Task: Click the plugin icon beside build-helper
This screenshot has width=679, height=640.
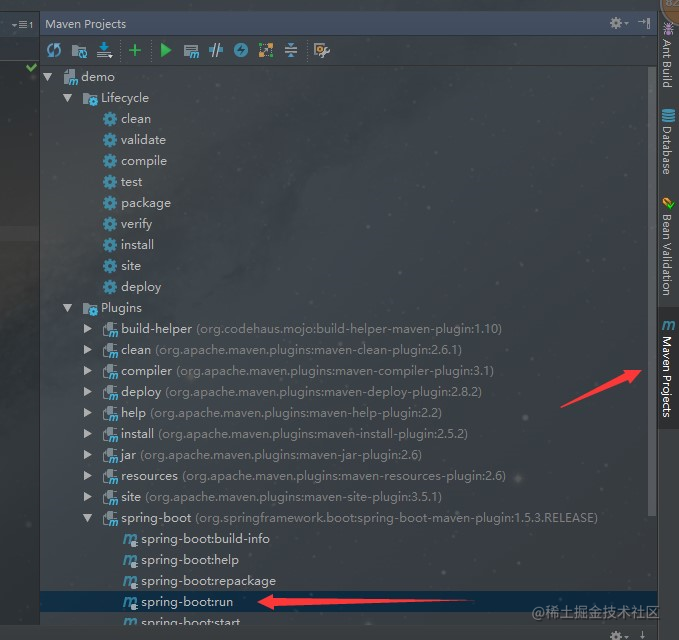Action: (110, 330)
